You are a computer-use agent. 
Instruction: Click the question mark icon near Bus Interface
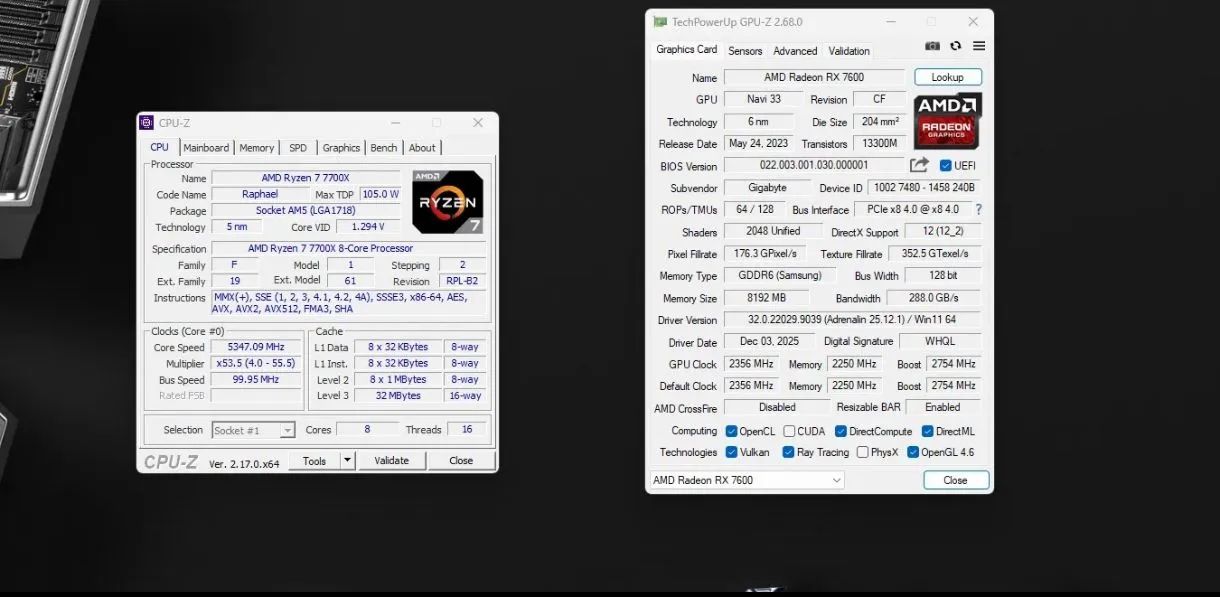point(978,209)
